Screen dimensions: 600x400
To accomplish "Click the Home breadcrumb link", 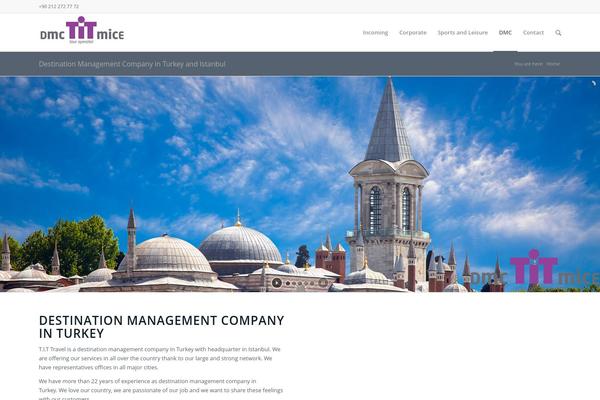I will (553, 64).
